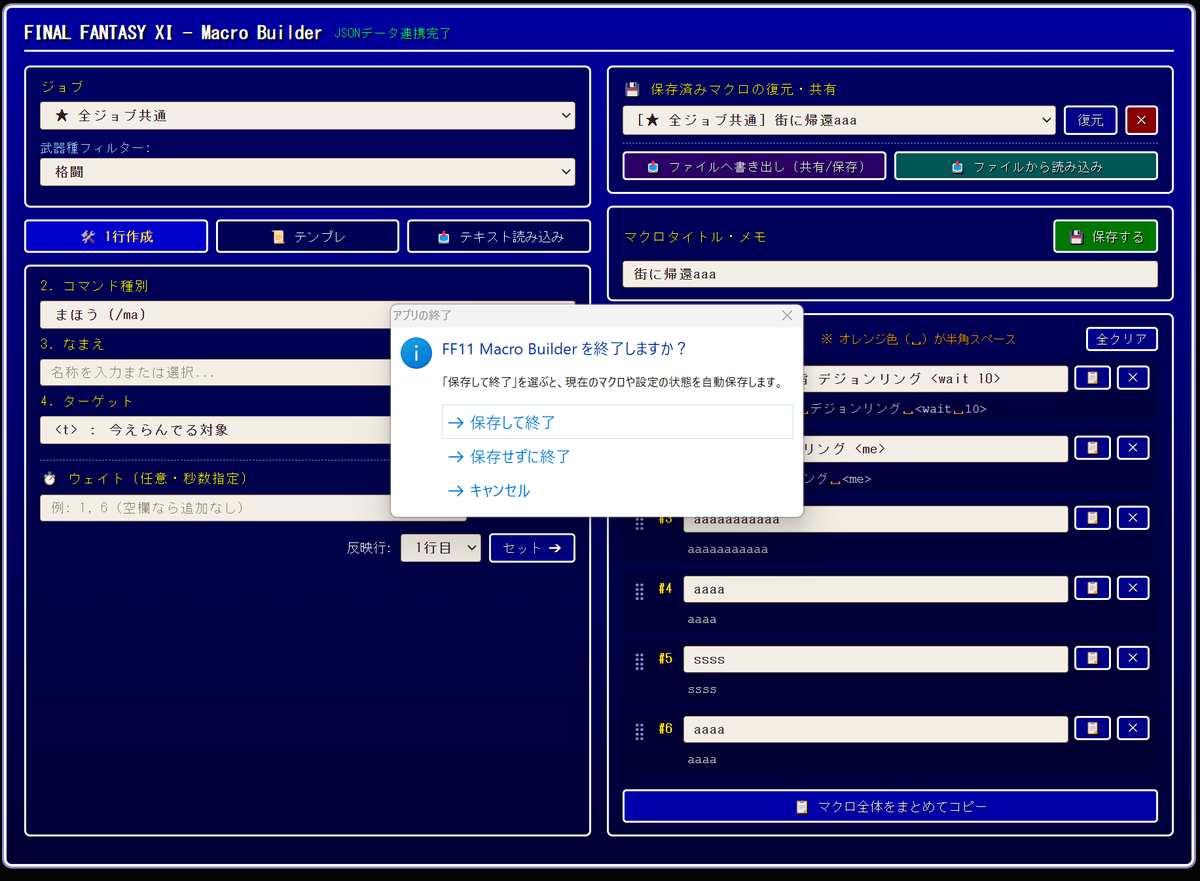This screenshot has width=1200, height=881.
Task: Click line 2 input ending <me>
Action: 935,449
